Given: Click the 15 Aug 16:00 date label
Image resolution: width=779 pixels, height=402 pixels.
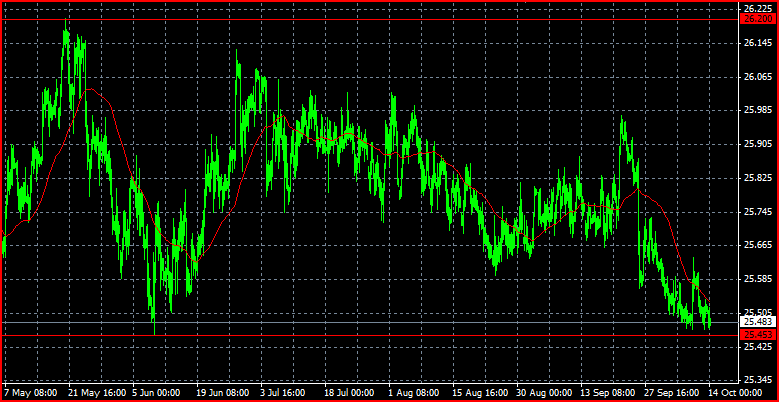Looking at the screenshot, I should (480, 392).
